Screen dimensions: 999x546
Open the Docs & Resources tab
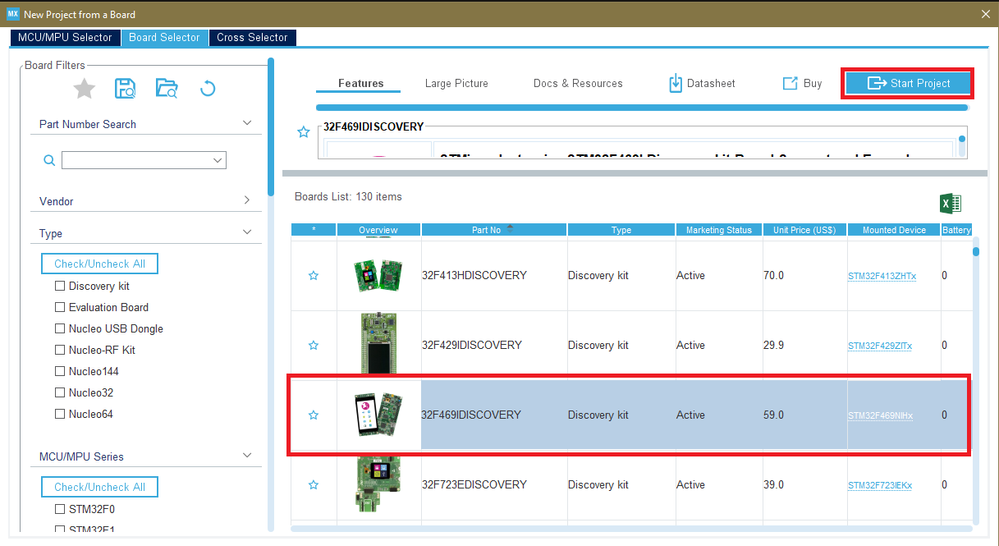(x=578, y=83)
